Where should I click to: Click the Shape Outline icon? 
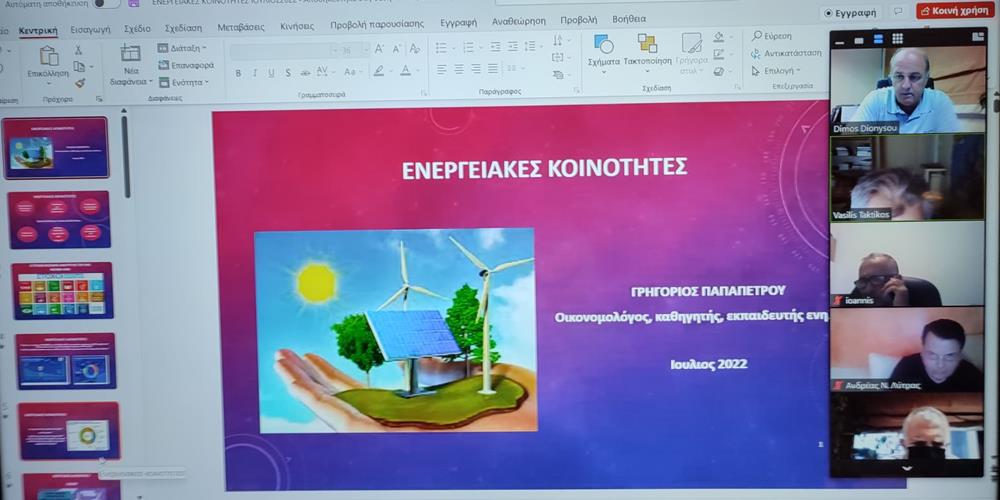[x=719, y=54]
